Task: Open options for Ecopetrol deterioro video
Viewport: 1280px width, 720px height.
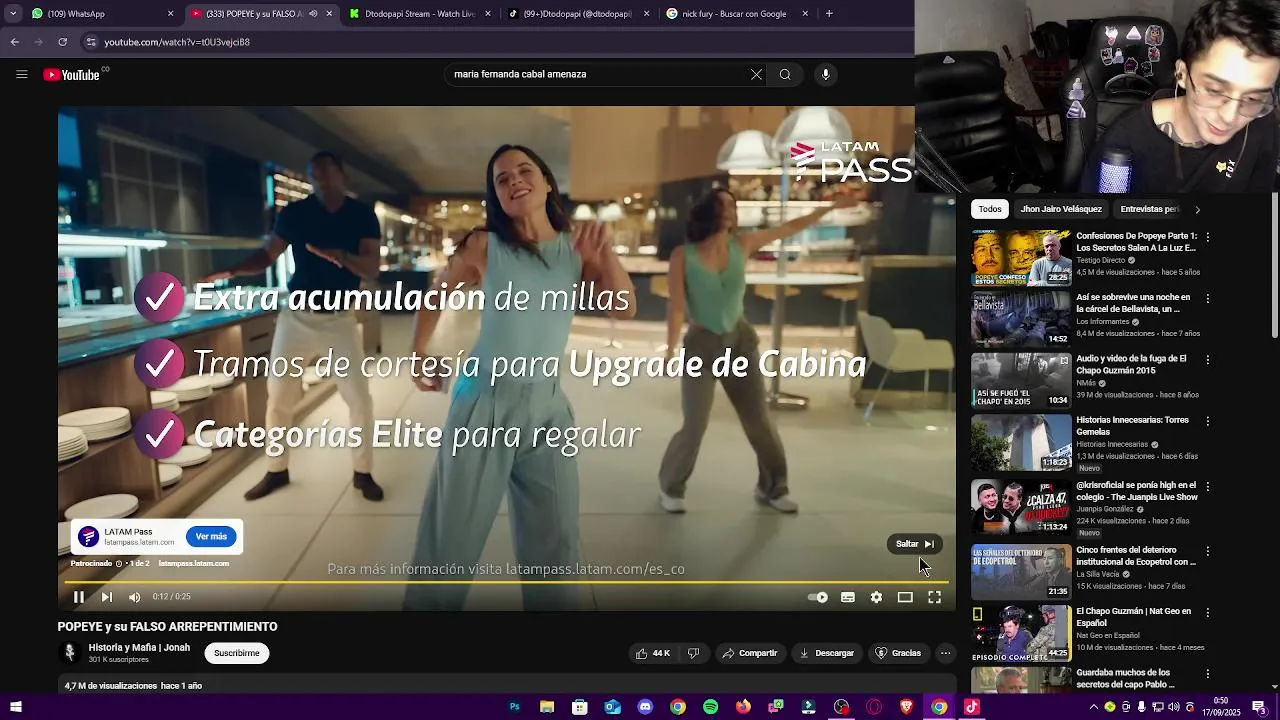Action: tap(1208, 551)
